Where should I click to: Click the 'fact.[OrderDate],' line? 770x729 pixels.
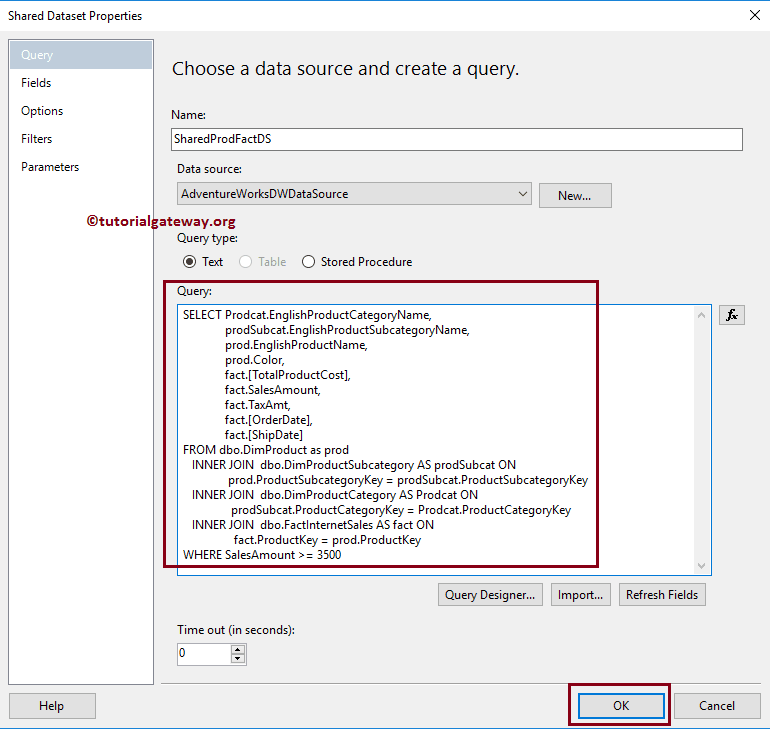[x=269, y=420]
